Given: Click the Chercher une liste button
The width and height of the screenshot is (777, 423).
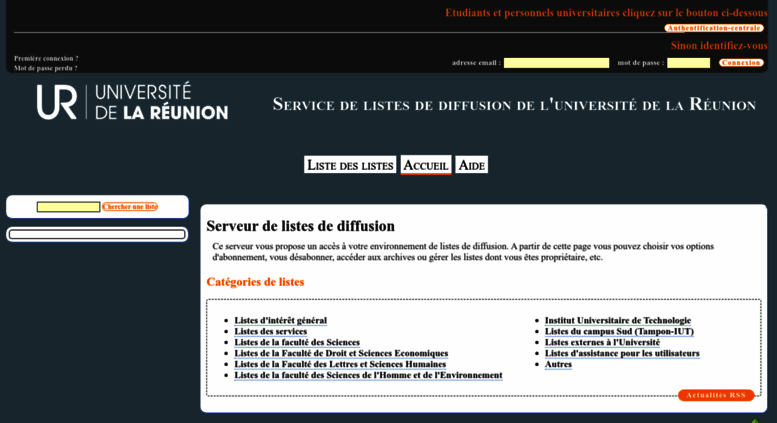Looking at the screenshot, I should (130, 207).
